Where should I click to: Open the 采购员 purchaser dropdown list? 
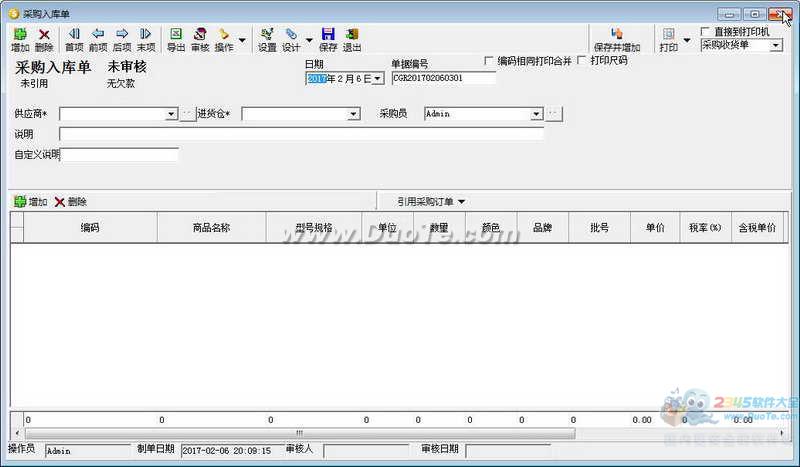pos(536,114)
